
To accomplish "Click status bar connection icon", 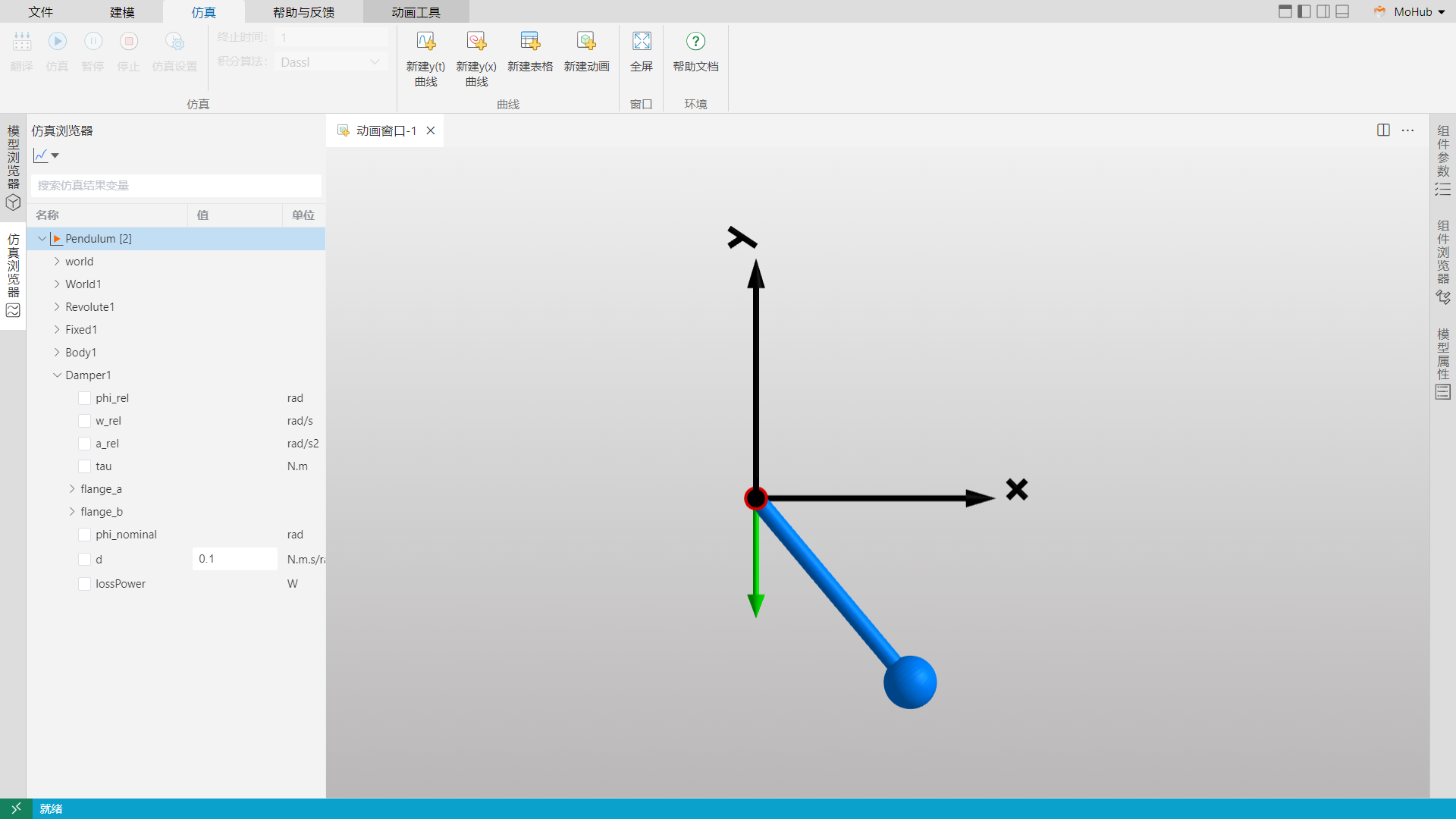I will pos(16,808).
